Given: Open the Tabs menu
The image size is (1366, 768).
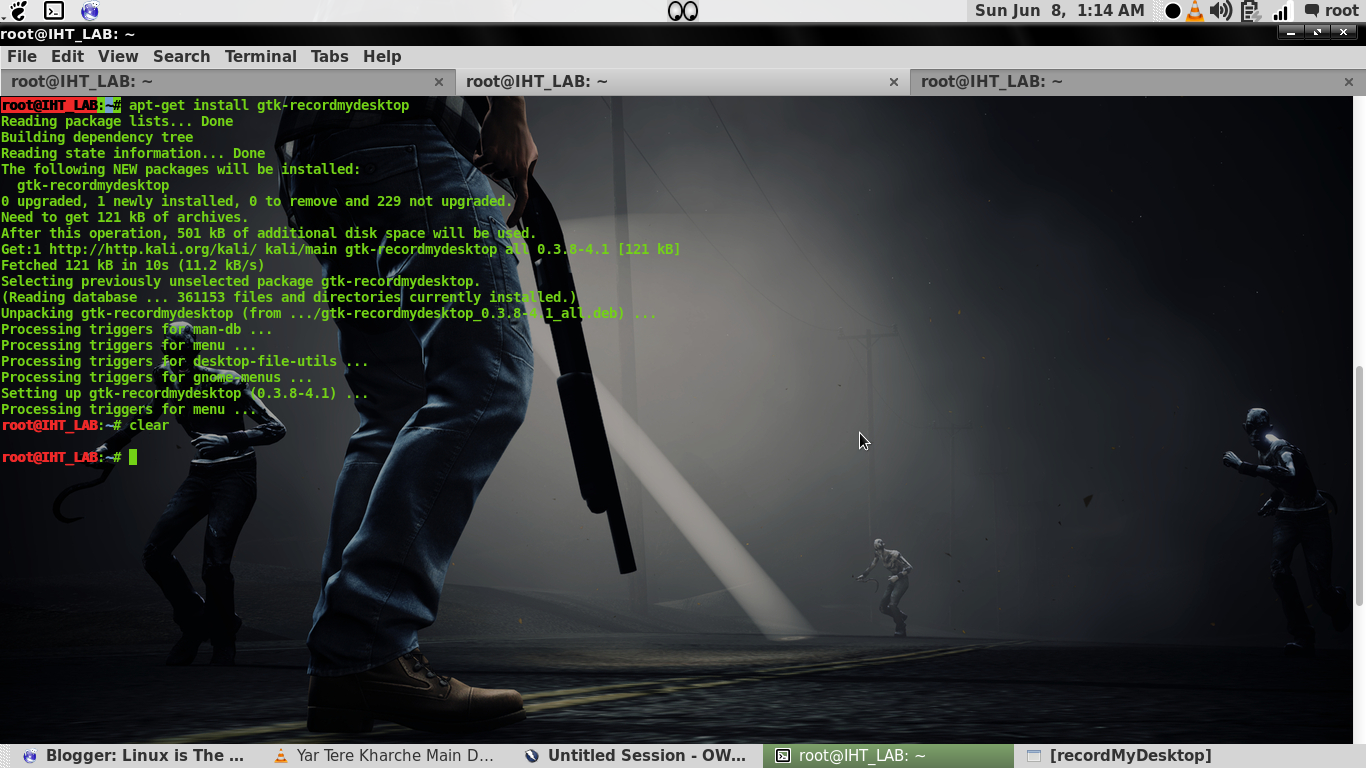Looking at the screenshot, I should (329, 57).
